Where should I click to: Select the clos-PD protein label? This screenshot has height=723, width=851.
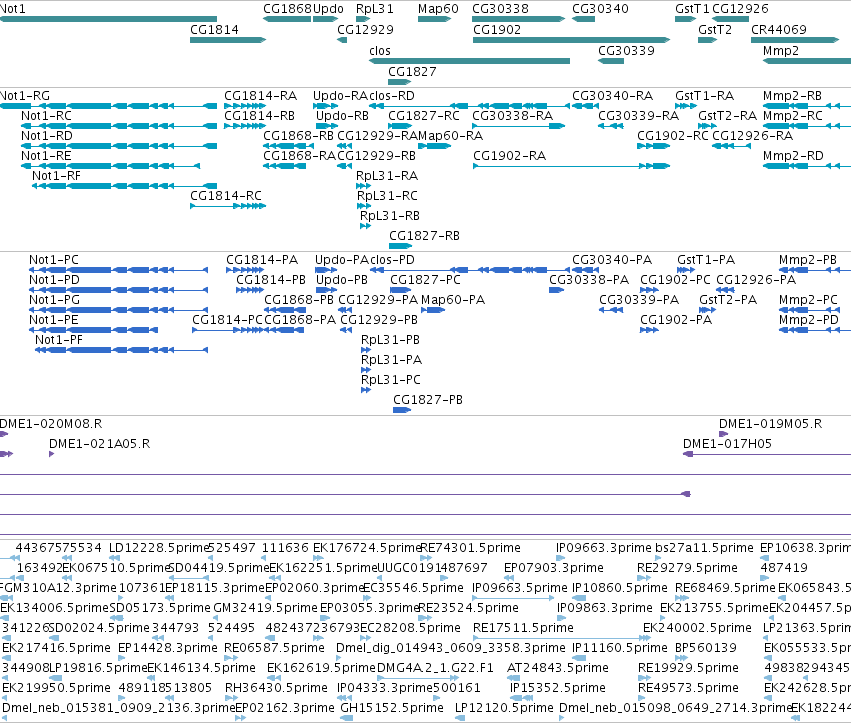[x=392, y=260]
